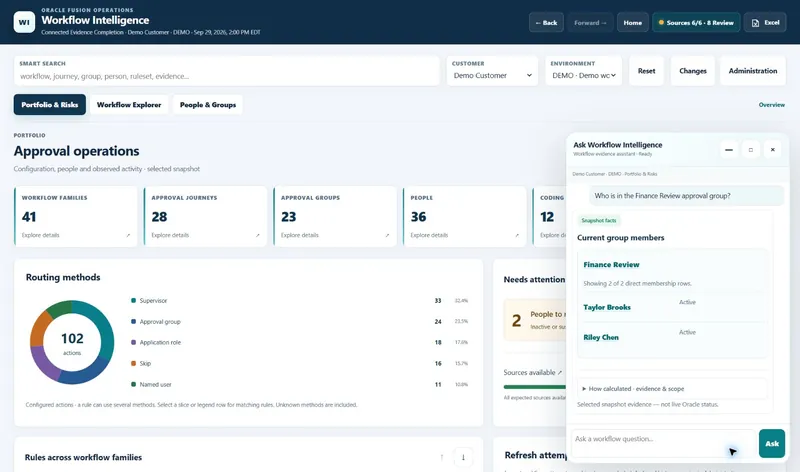Click the Approval group legend color dot
The image size is (800, 472).
pyautogui.click(x=133, y=321)
